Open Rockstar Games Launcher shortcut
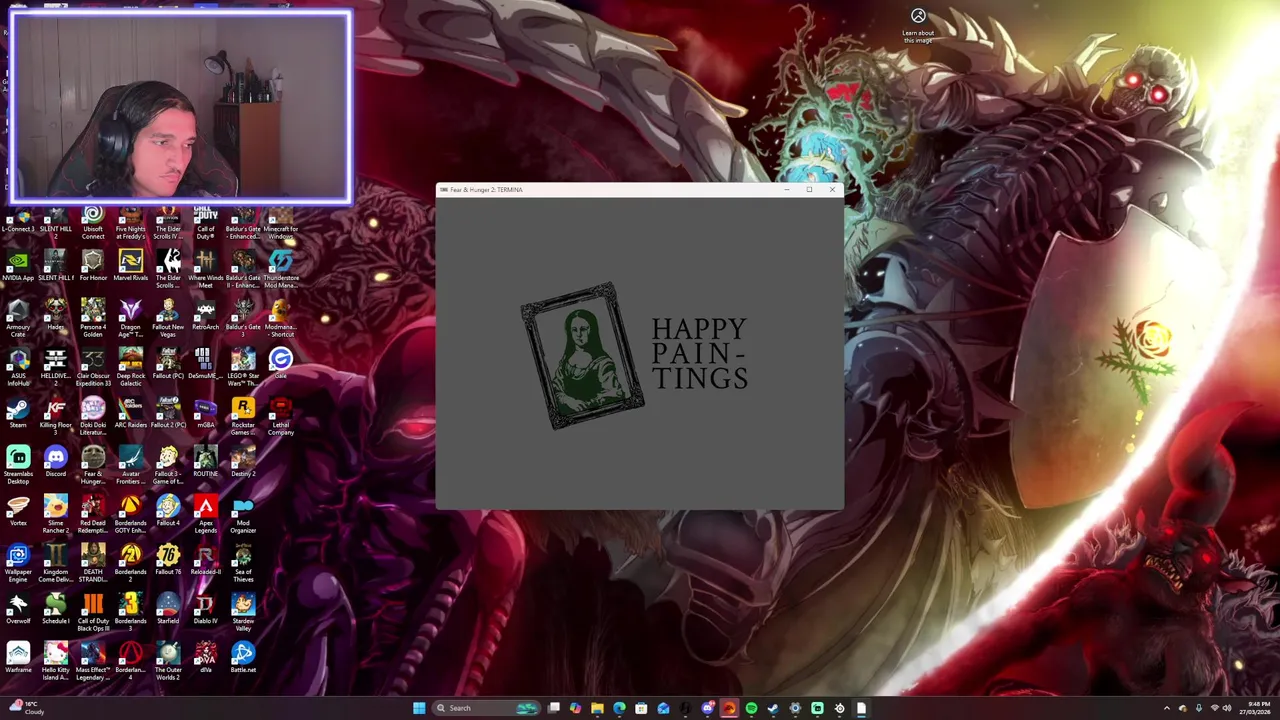Screen dimensions: 1280x720 point(243,414)
